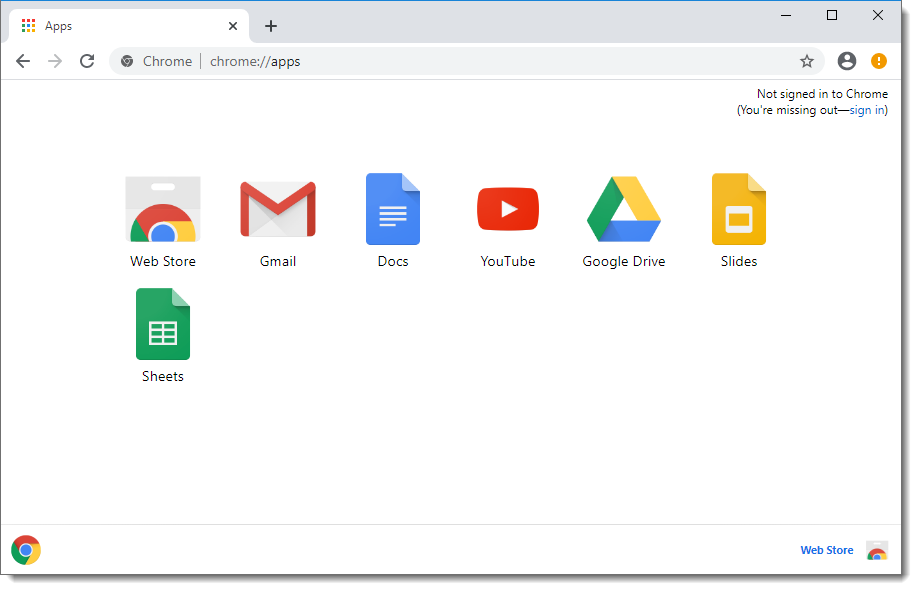Open the Sheets app icon

pyautogui.click(x=163, y=324)
